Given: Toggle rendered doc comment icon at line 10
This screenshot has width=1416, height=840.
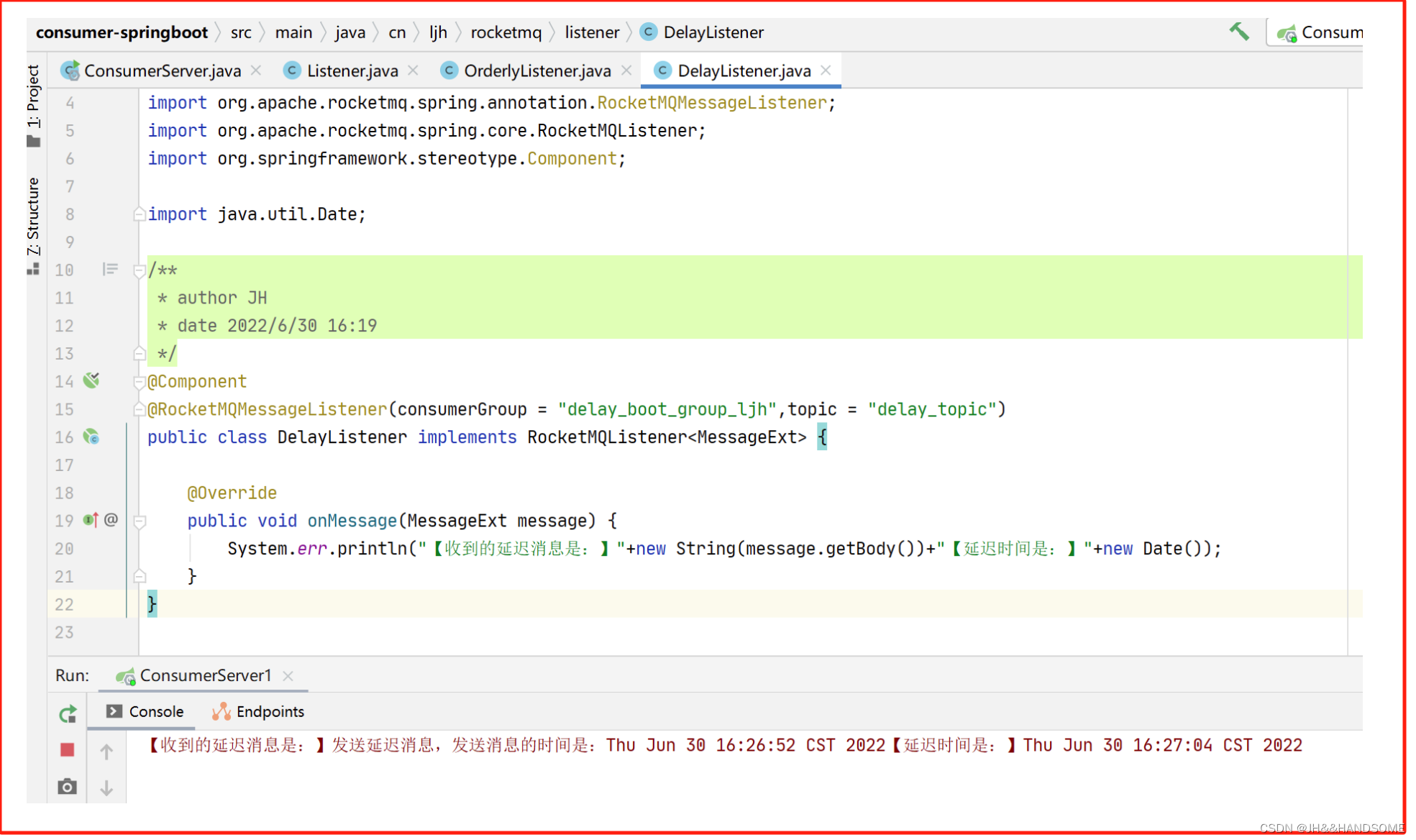Looking at the screenshot, I should 109,269.
